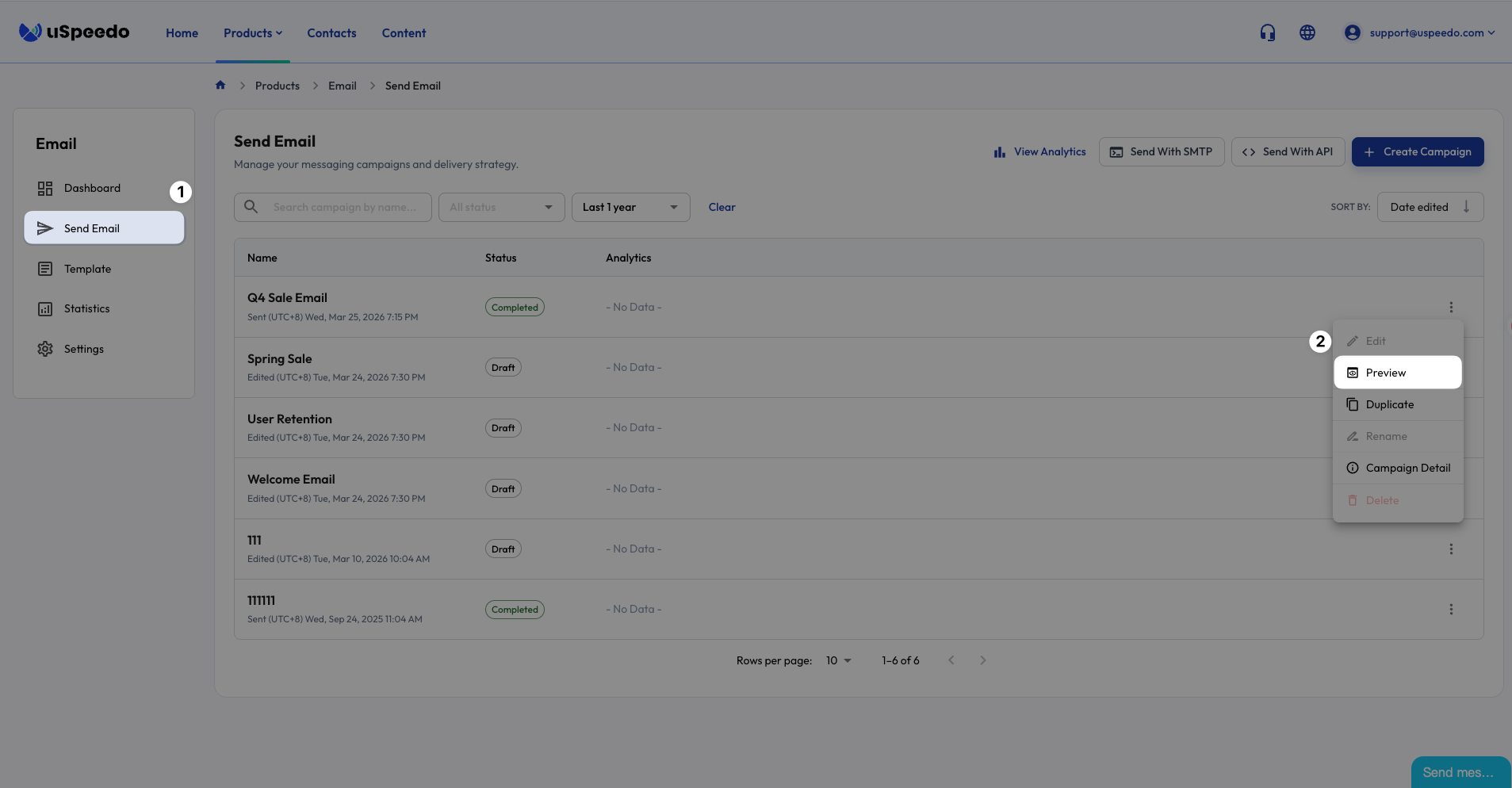This screenshot has height=788, width=1512.
Task: Click the Create Campaign button
Action: (x=1417, y=152)
